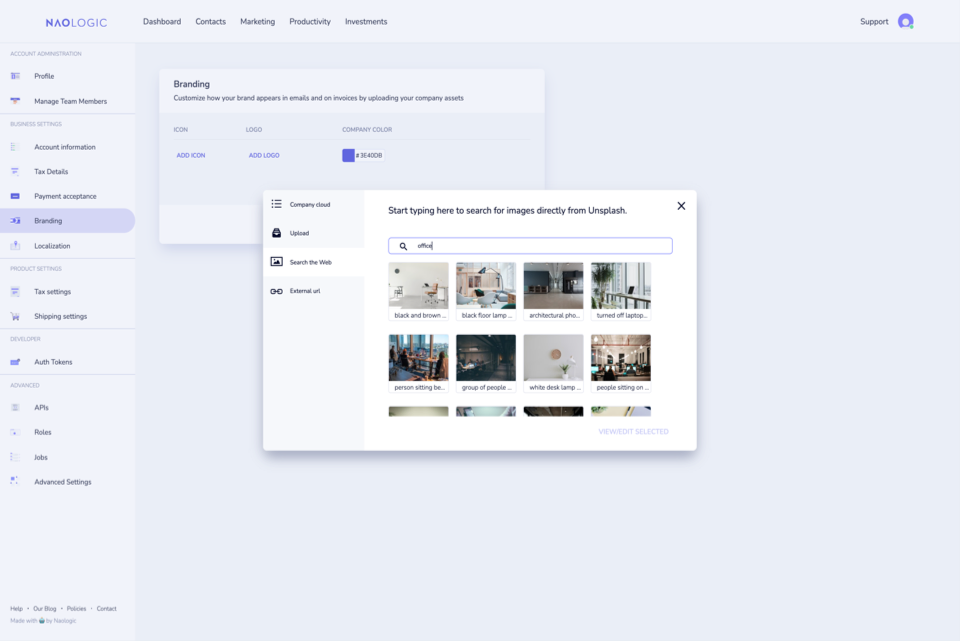
Task: Select the 'turned off laptop' thumbnail
Action: (621, 291)
